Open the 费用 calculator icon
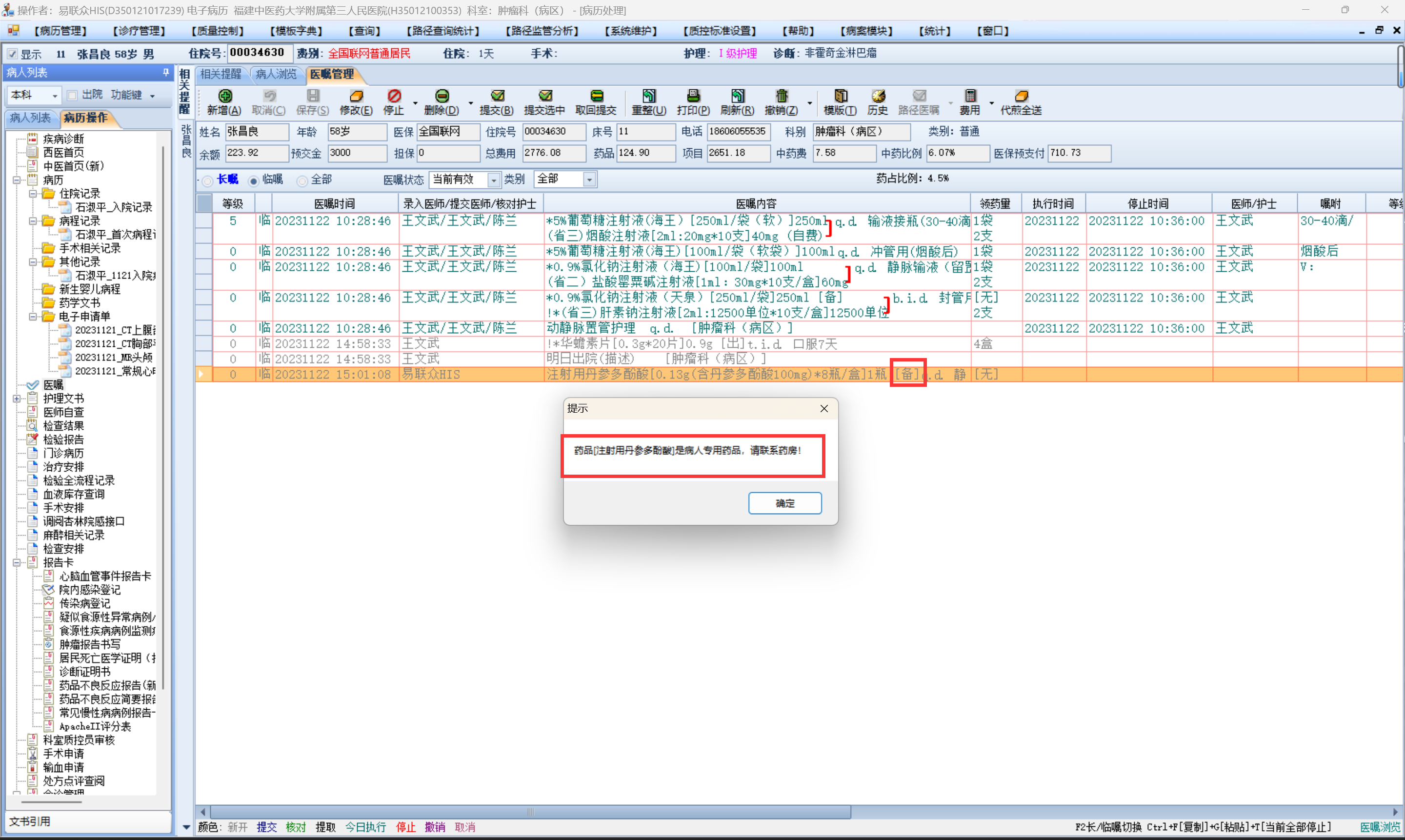1405x840 pixels. [x=969, y=96]
